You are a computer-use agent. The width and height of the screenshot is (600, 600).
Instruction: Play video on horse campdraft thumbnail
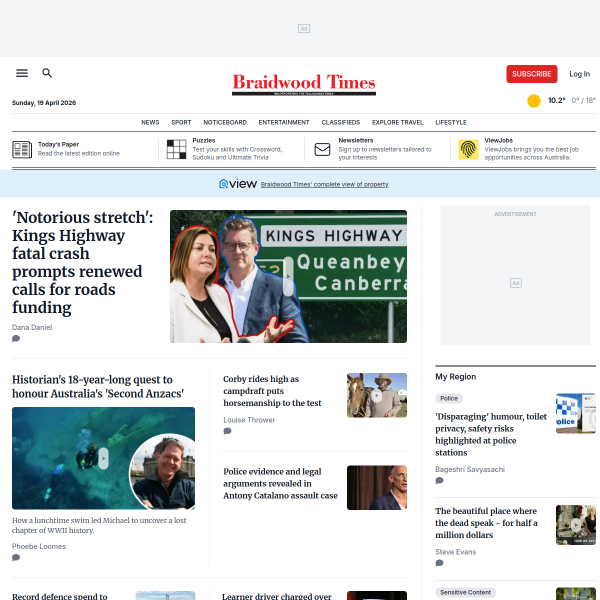pos(377,396)
